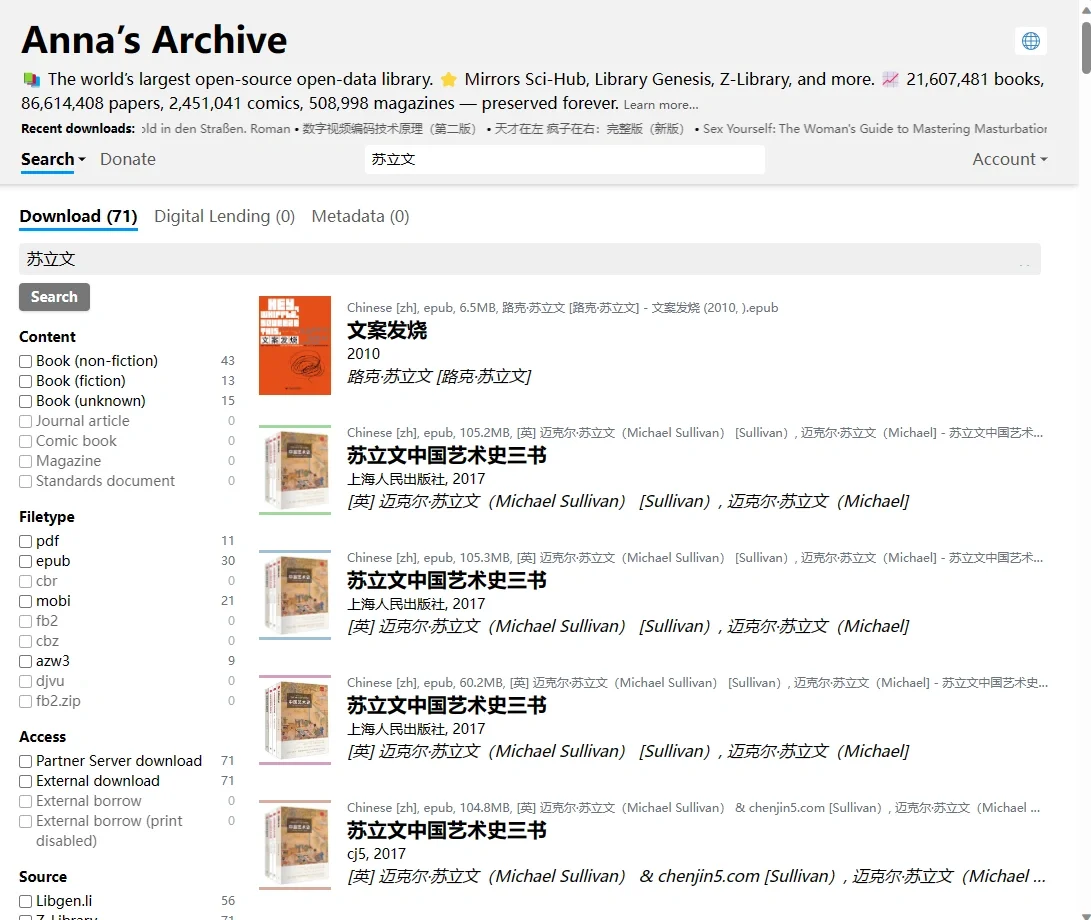The width and height of the screenshot is (1091, 920).
Task: Tick the Journal article checkbox
Action: coord(26,422)
